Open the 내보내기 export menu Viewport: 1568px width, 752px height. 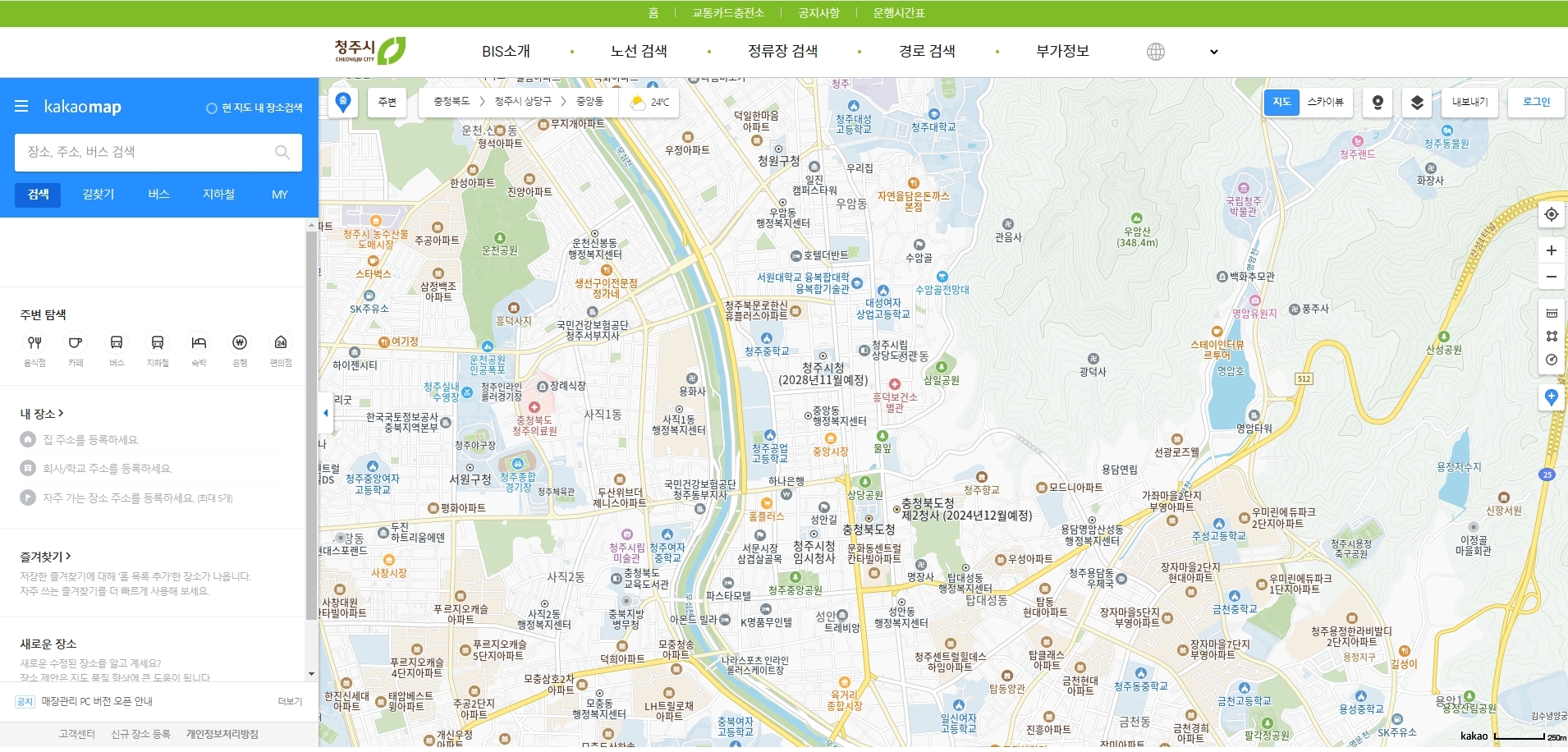pos(1469,102)
